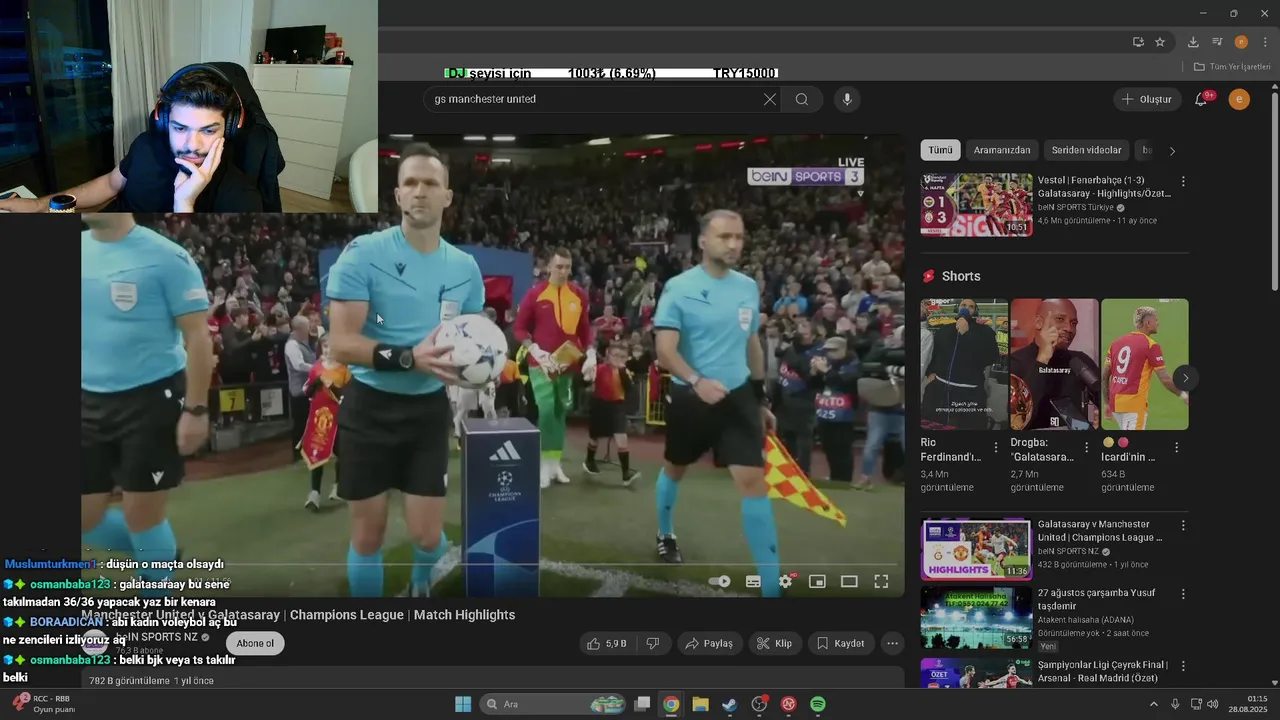Open options for Galatasaray v Manchester video
Screen dimensions: 1280x720
click(1183, 526)
